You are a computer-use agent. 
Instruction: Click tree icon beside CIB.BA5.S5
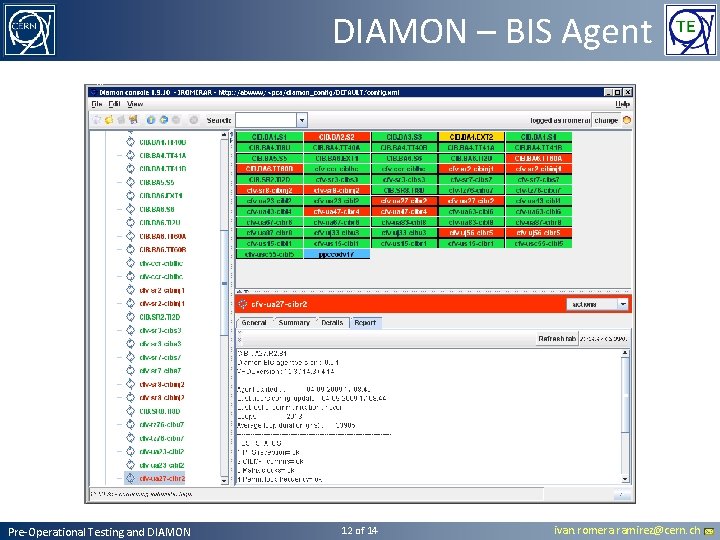130,182
